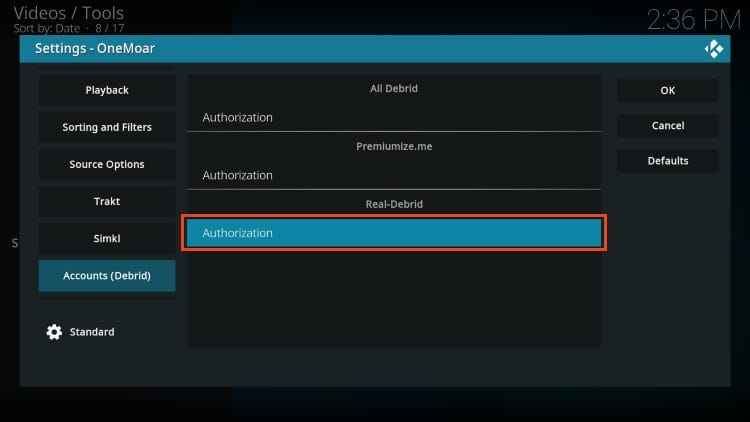Select the Source Options category
Screen dimensions: 750x422
tap(107, 164)
